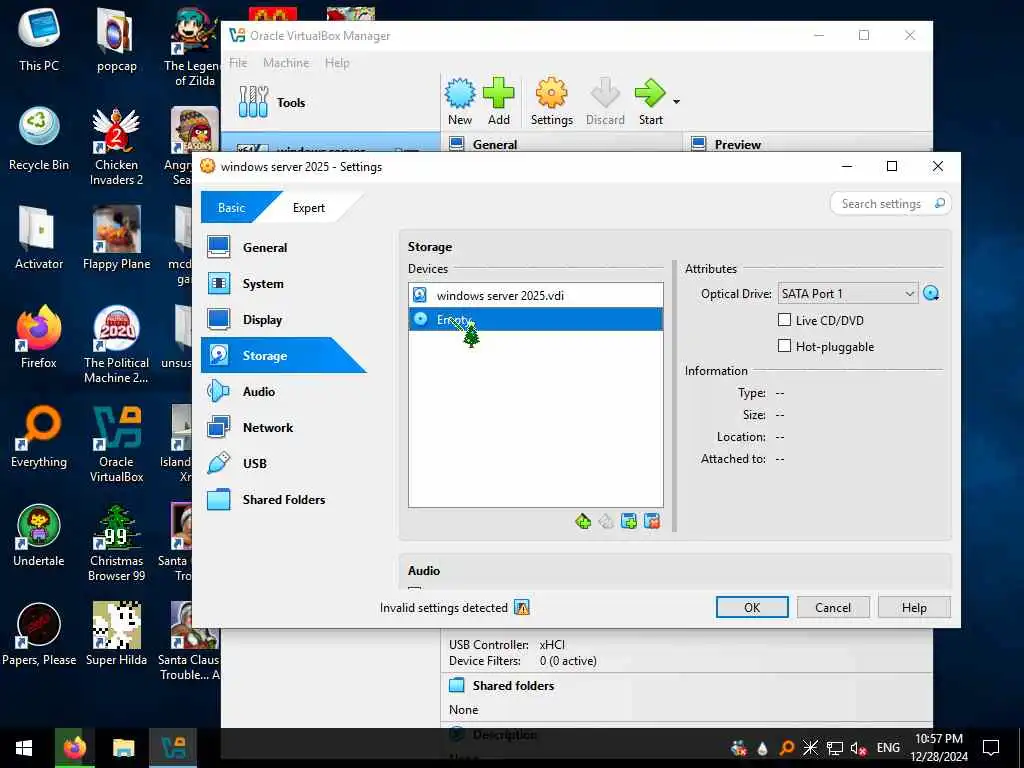The height and width of the screenshot is (768, 1024).
Task: Open the Start button dropdown arrow
Action: click(677, 101)
